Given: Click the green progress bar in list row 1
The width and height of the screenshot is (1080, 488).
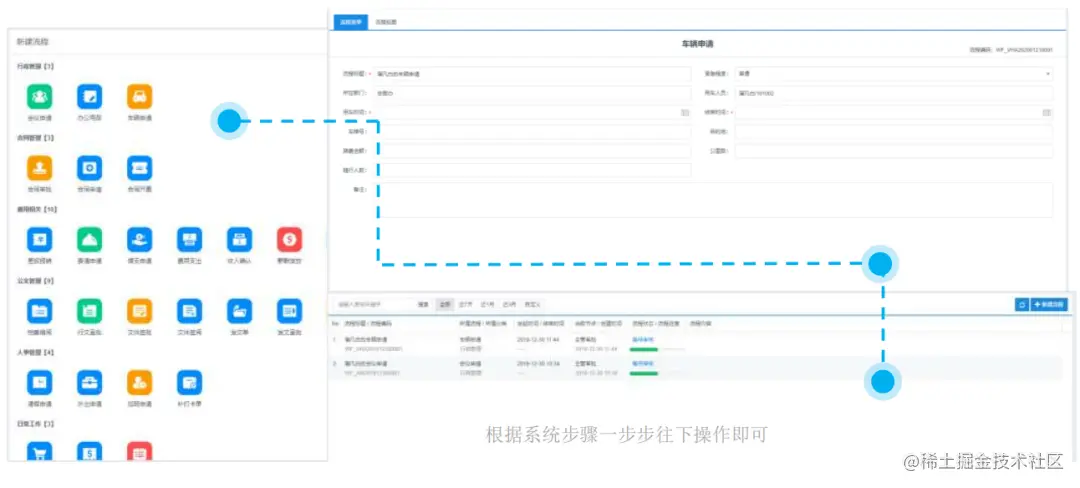Looking at the screenshot, I should tap(644, 349).
